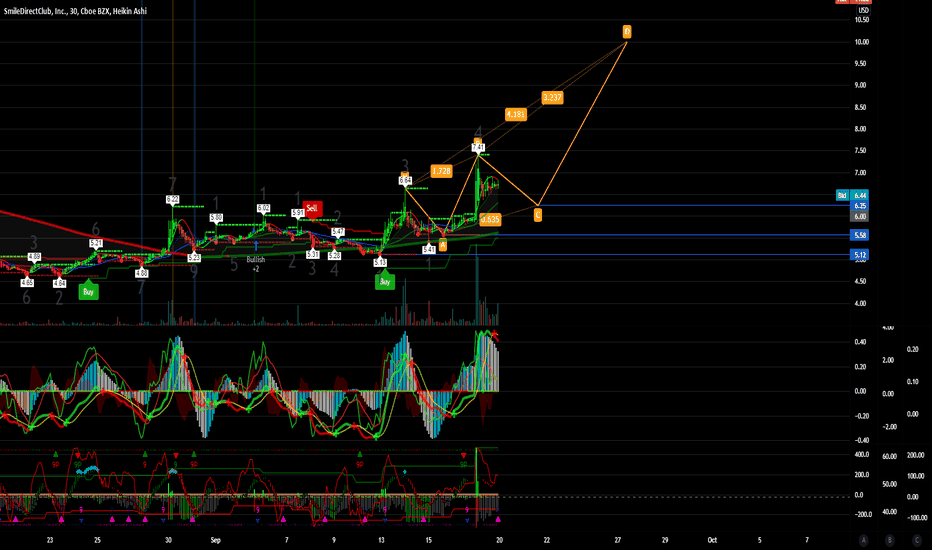This screenshot has width=932, height=550.
Task: Click the 4.89 pivot price label
Action: [34, 257]
